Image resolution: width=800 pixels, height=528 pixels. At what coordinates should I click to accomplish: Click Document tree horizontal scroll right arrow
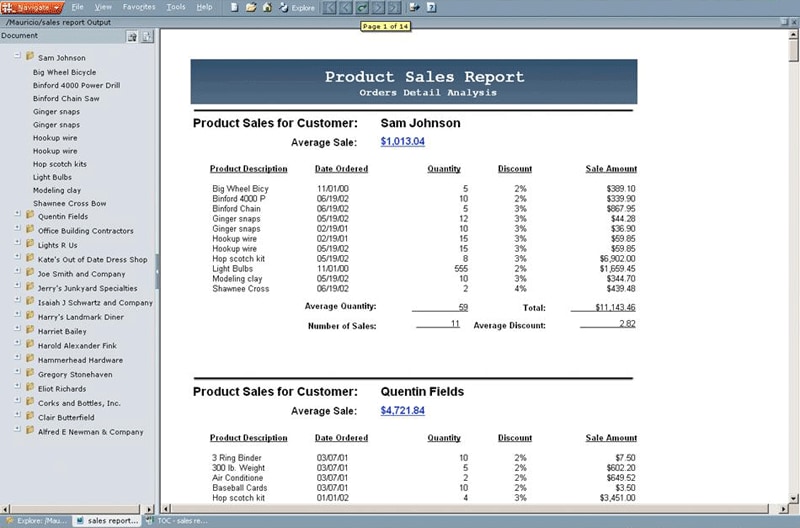tap(148, 509)
